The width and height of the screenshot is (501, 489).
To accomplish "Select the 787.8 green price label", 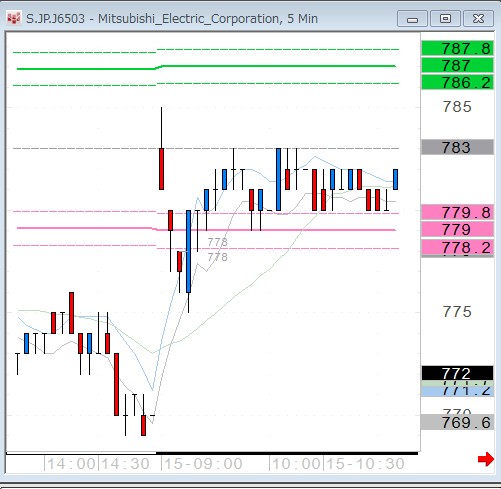I will tap(457, 48).
